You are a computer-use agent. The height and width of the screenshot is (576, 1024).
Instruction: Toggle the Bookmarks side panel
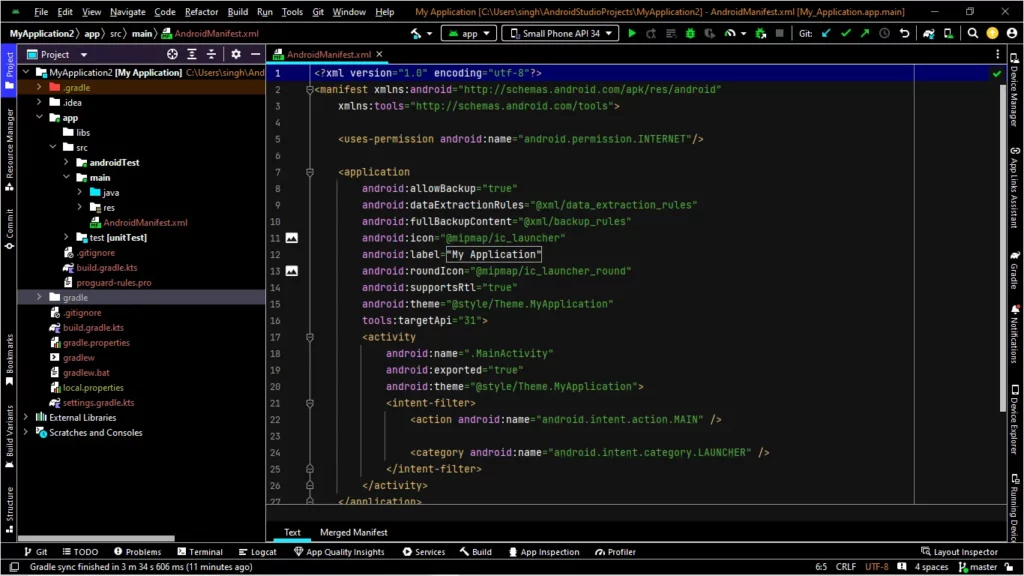(x=8, y=359)
